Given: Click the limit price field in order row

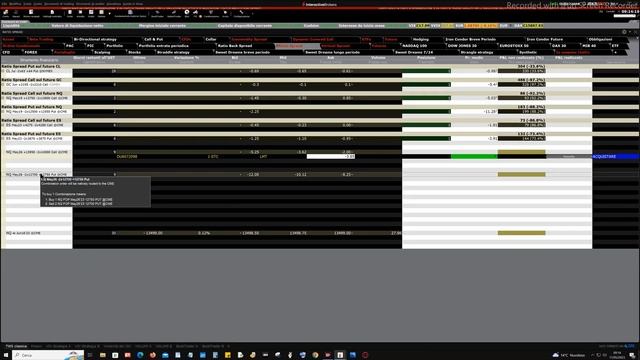Looking at the screenshot, I should click(x=331, y=157).
